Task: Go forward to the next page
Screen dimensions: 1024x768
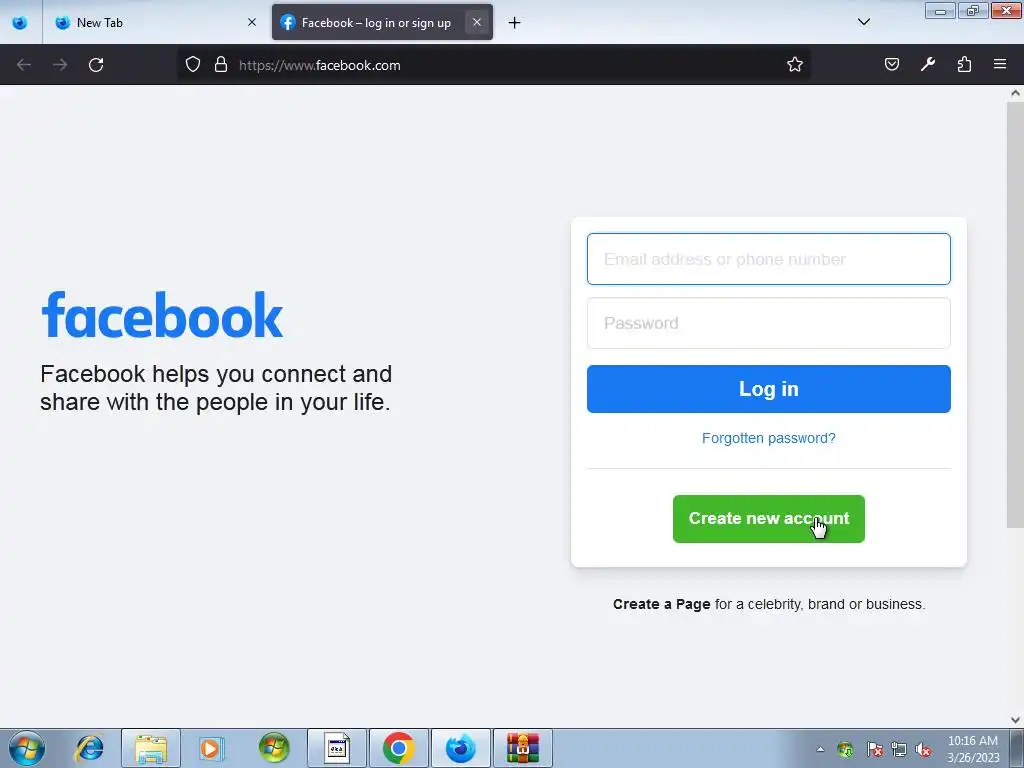Action: [x=60, y=65]
